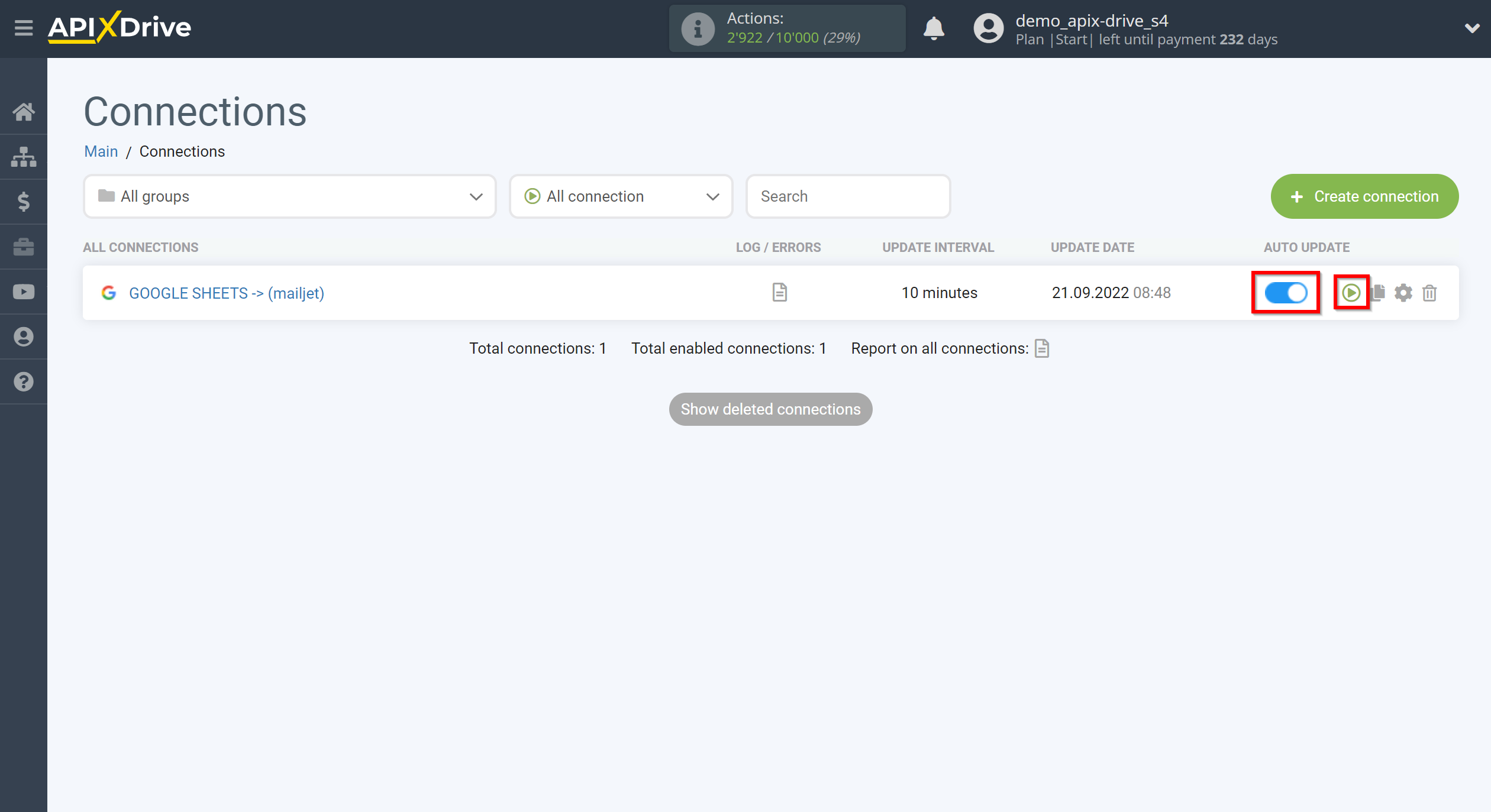The width and height of the screenshot is (1491, 812).
Task: Click the play/run icon for the connection
Action: pyautogui.click(x=1351, y=292)
